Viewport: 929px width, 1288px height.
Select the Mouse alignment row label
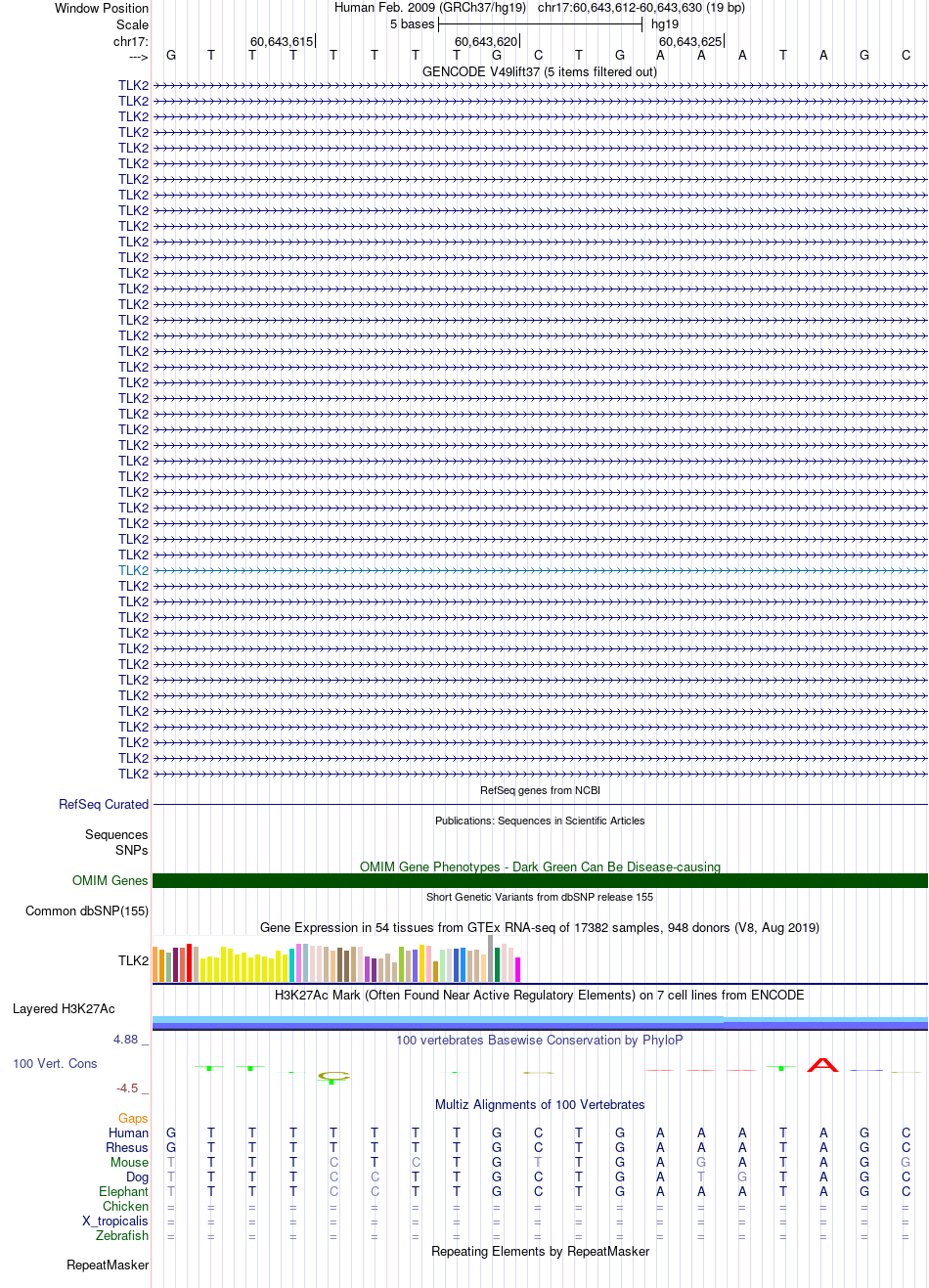pos(129,1162)
